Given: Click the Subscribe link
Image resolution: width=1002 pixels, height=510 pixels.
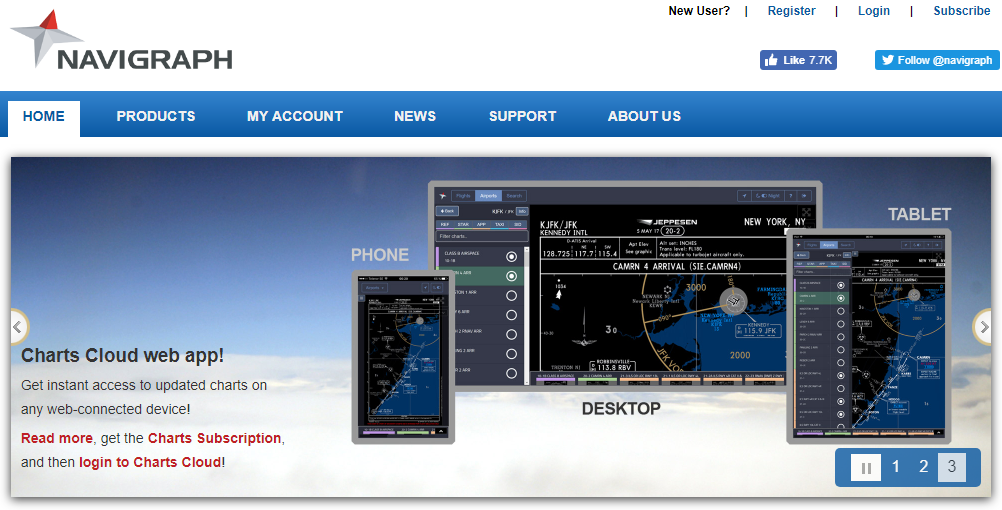Looking at the screenshot, I should click(x=962, y=11).
